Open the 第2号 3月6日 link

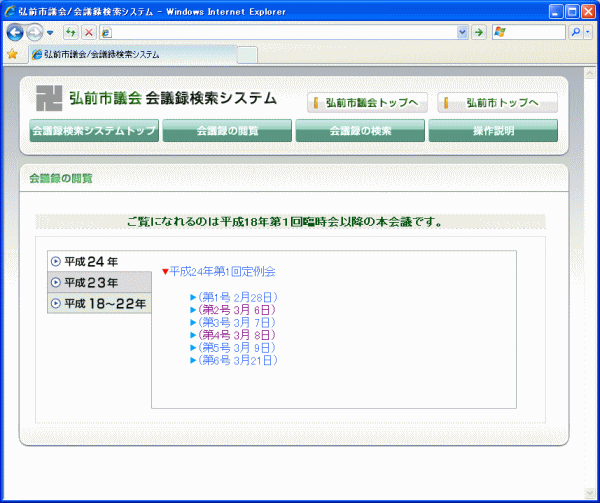[x=237, y=310]
